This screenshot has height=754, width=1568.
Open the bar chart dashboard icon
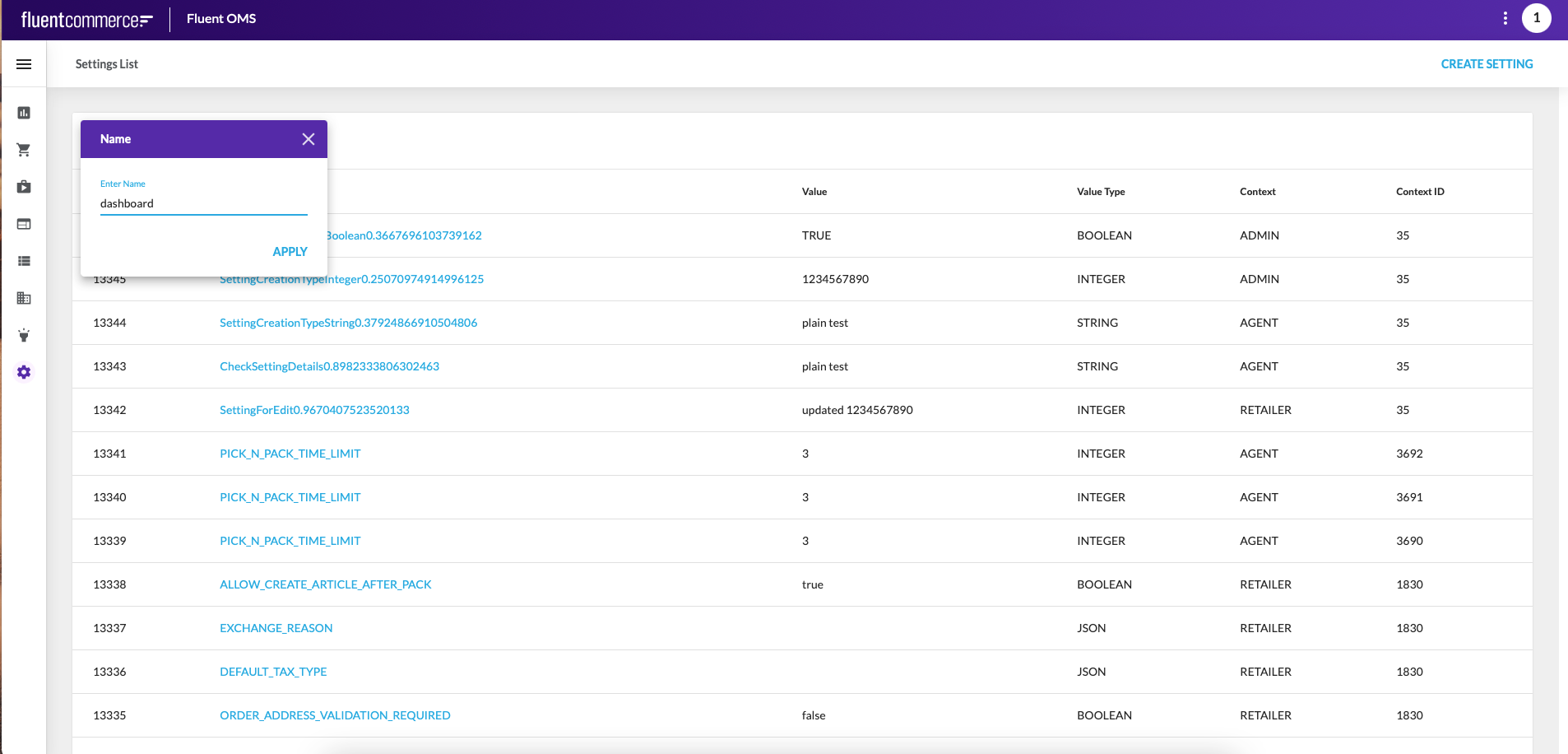point(24,113)
